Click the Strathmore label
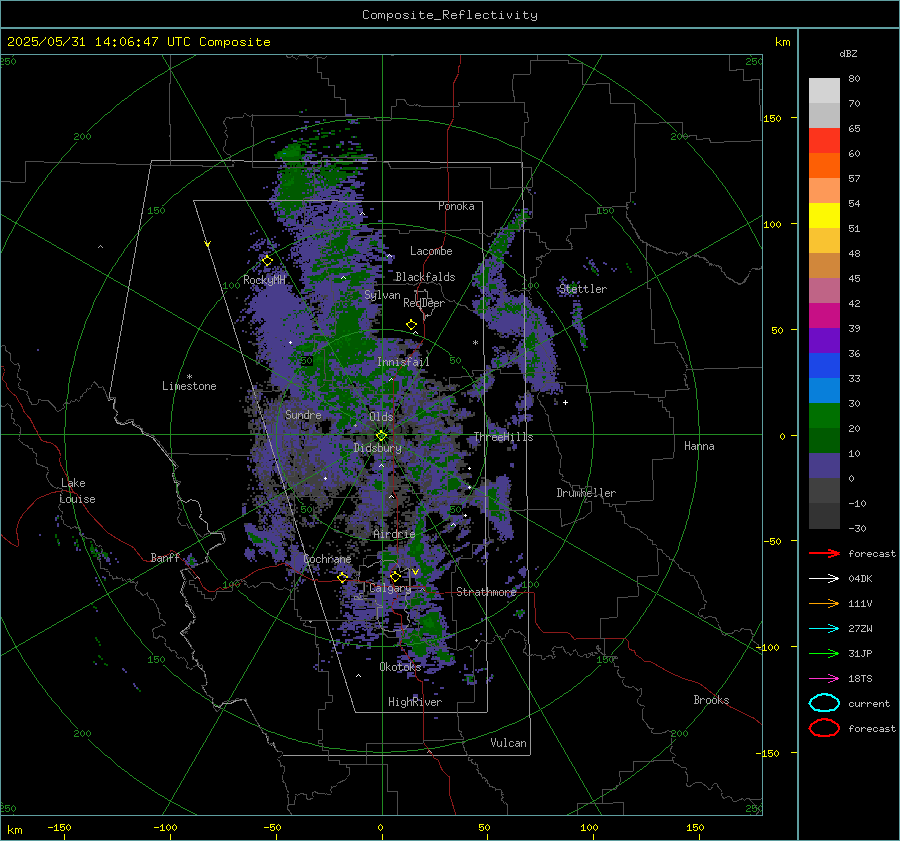This screenshot has width=900, height=841. tap(486, 592)
